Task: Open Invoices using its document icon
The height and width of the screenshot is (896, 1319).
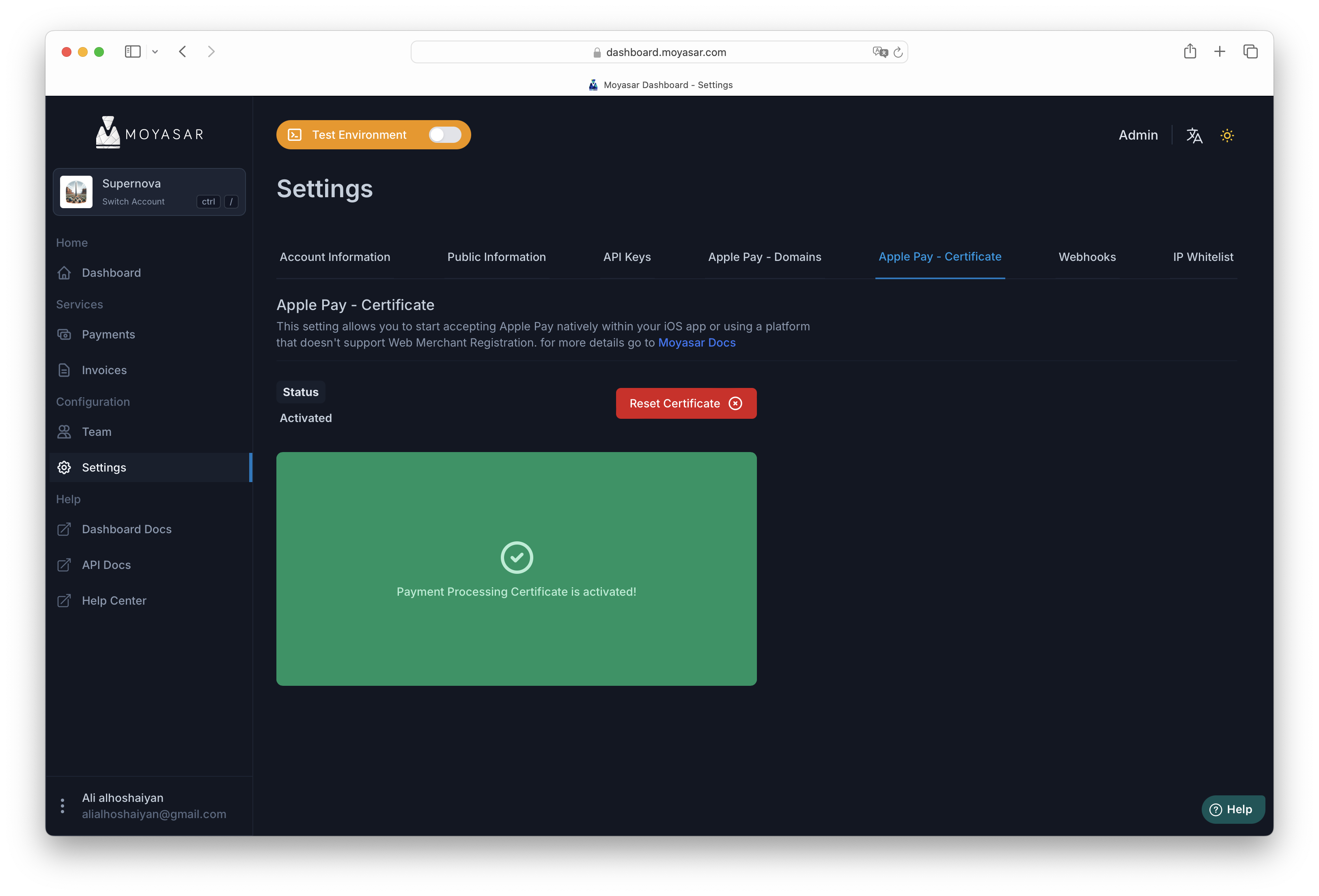Action: (64, 370)
